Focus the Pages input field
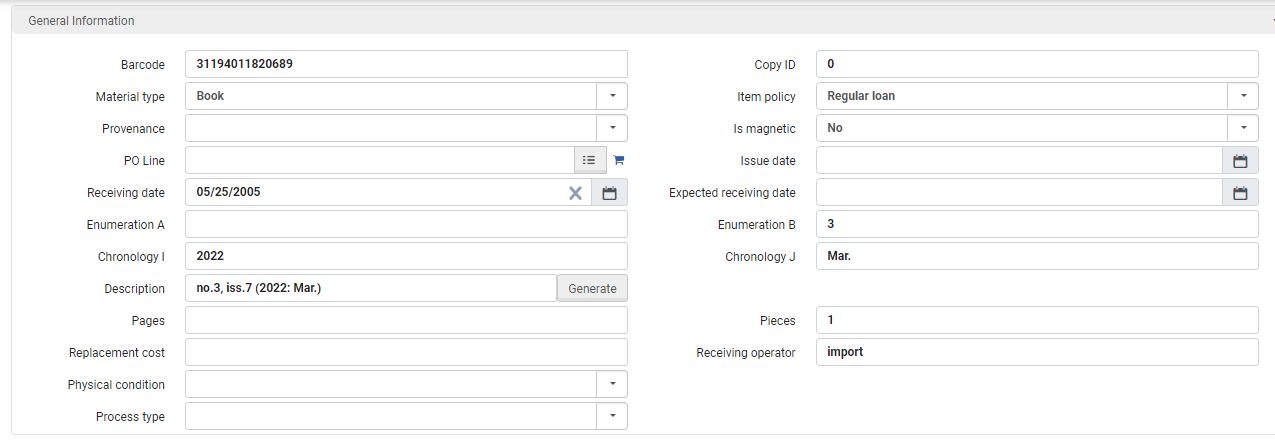This screenshot has width=1275, height=440. [x=406, y=320]
